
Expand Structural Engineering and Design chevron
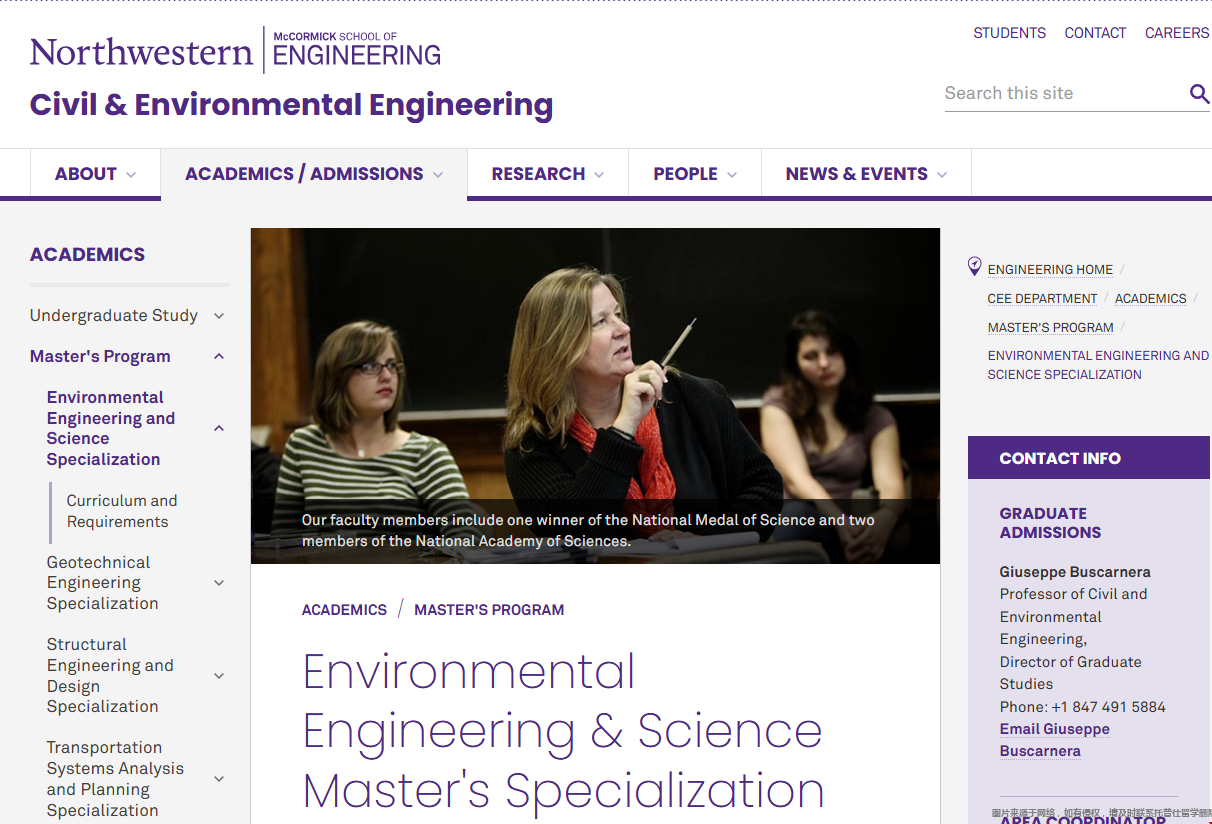219,676
